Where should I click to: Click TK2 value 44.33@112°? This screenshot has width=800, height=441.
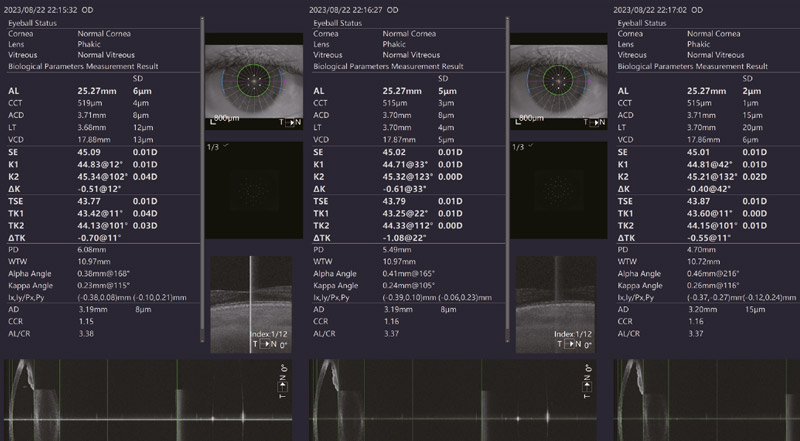pyautogui.click(x=407, y=226)
